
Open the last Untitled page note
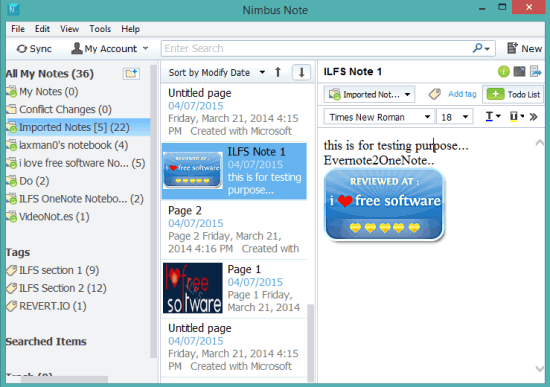[234, 347]
